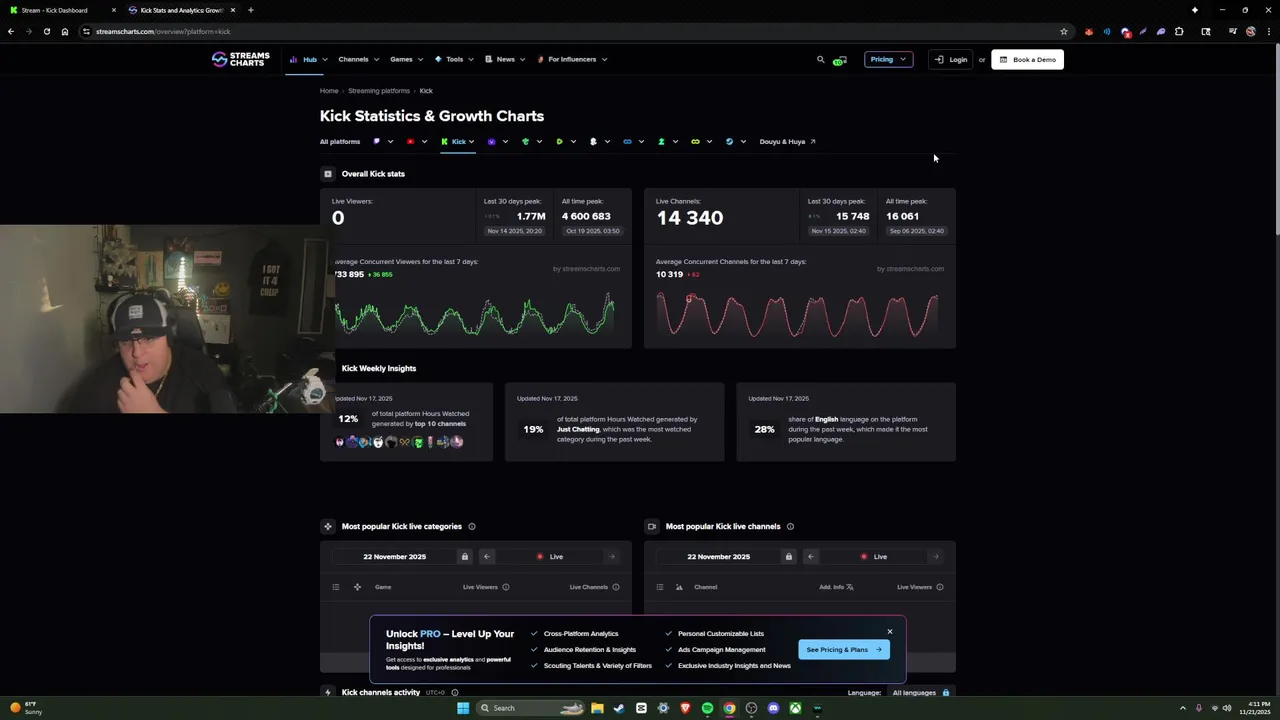Click the translate icon beside Add. Info column

pyautogui.click(x=850, y=587)
